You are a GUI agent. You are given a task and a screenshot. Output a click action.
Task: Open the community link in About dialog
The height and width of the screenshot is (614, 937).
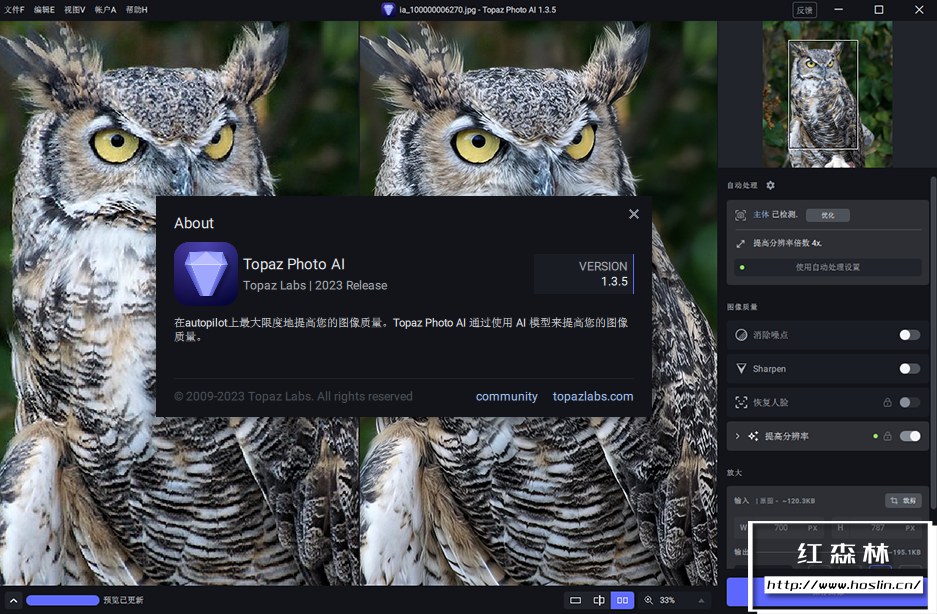(x=506, y=396)
